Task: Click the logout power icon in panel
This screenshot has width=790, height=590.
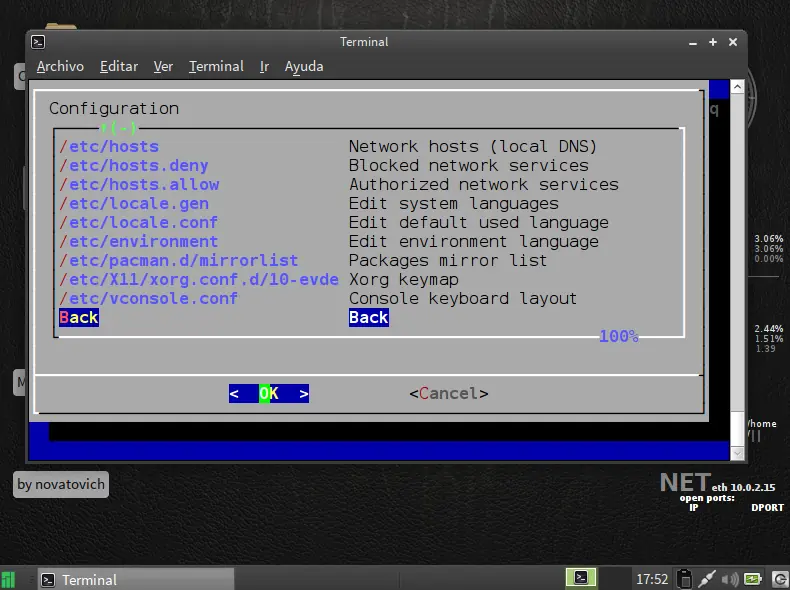Action: (x=780, y=579)
